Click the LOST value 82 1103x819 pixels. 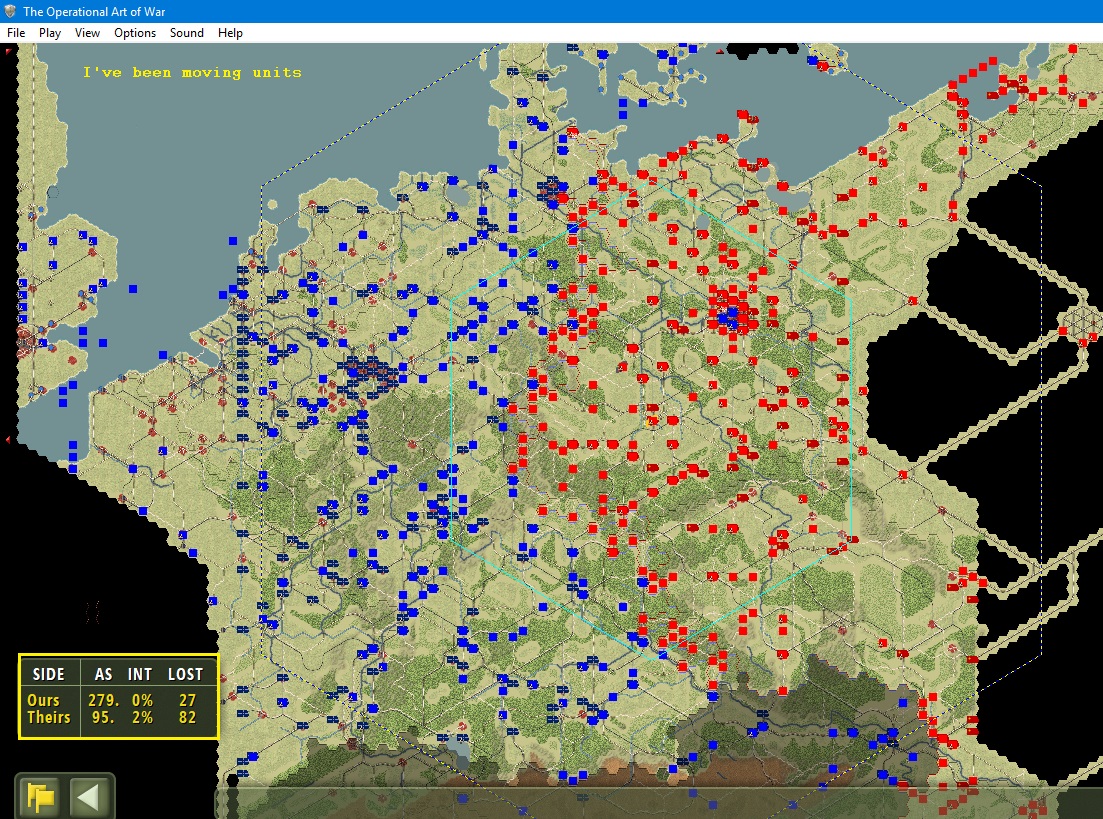187,717
